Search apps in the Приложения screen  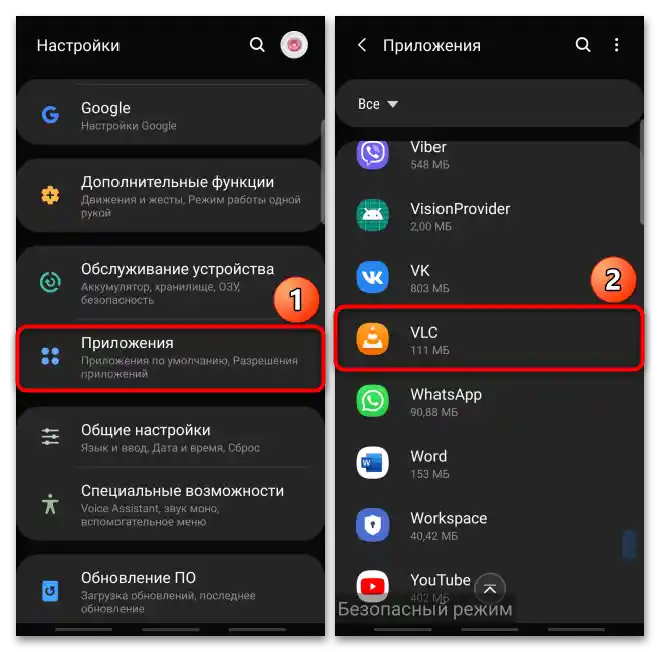[x=583, y=45]
